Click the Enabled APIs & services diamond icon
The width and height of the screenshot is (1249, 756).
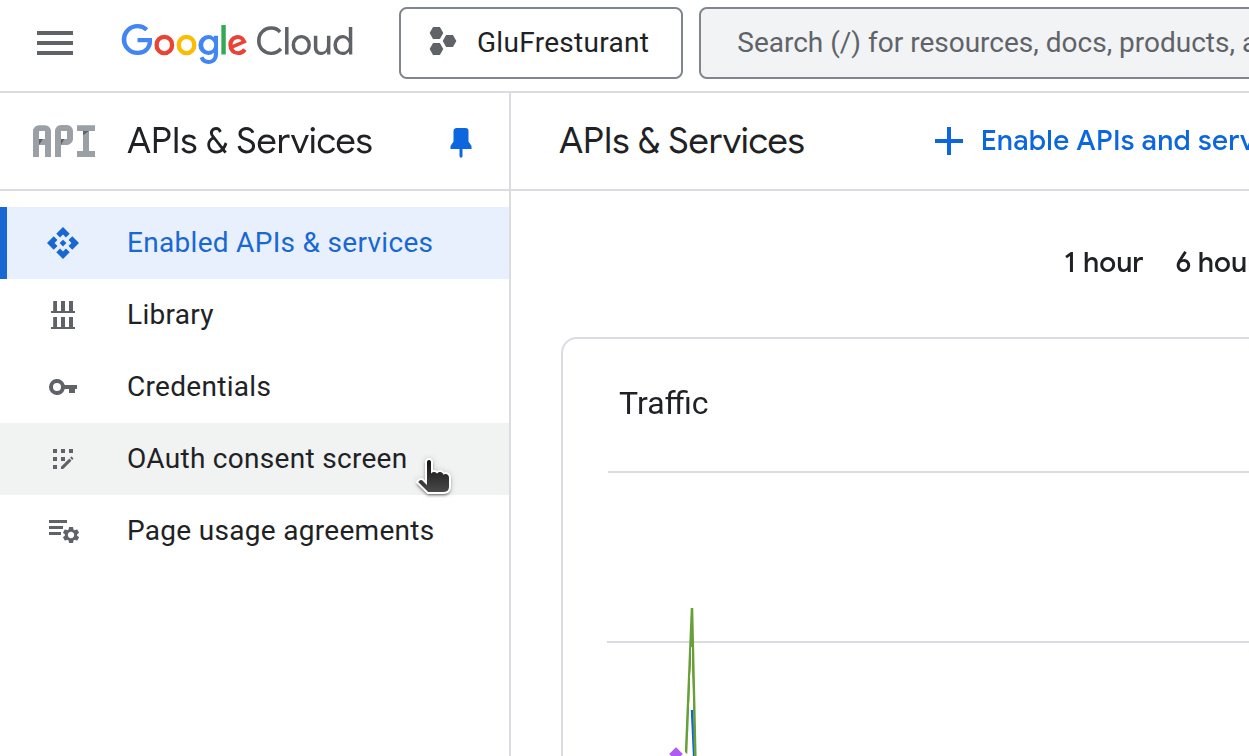63,243
